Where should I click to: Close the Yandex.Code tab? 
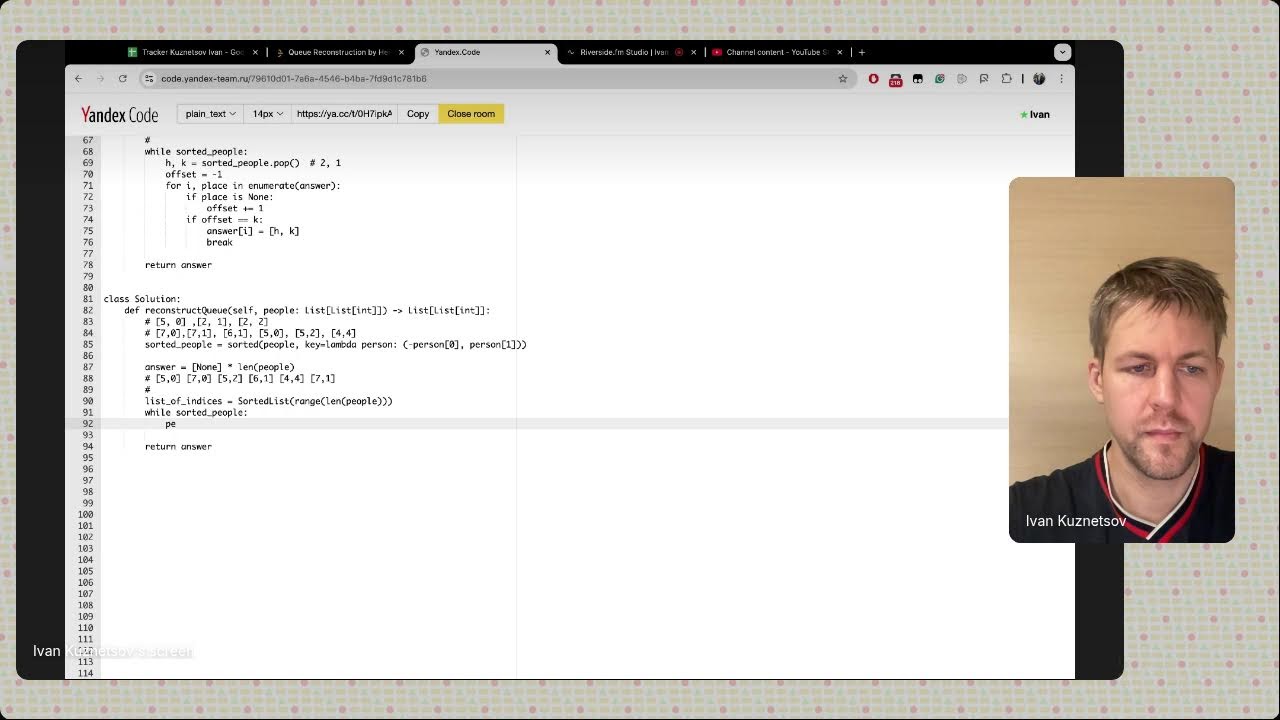(x=547, y=52)
